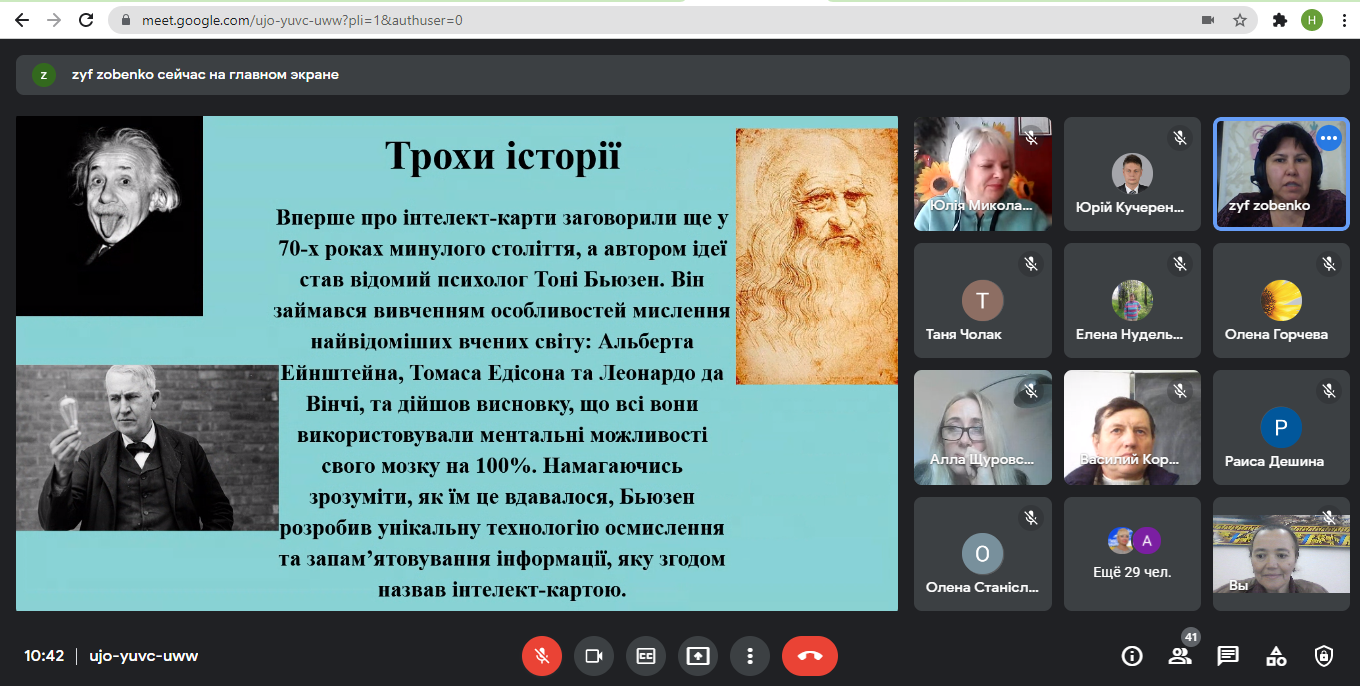Select the Юрій Кучеренко participant tile
This screenshot has height=686, width=1360.
[1132, 174]
